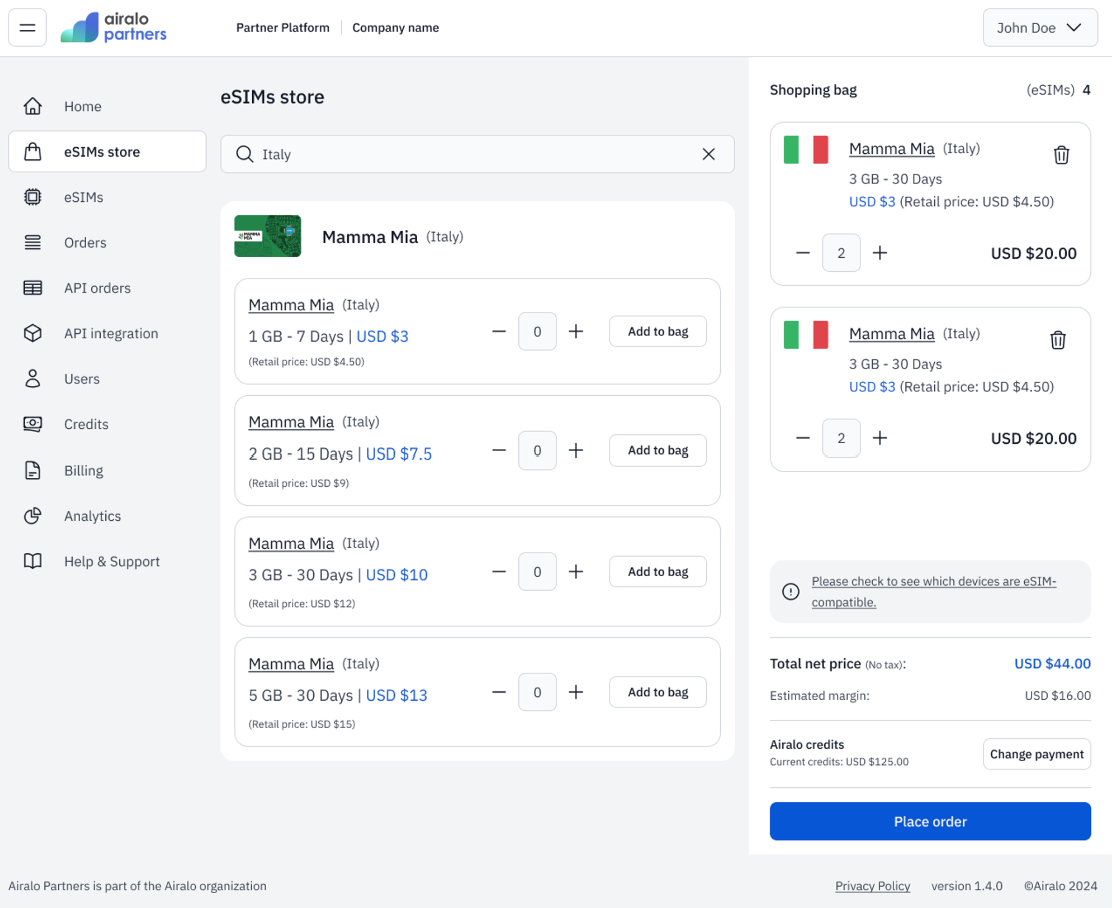
Task: Remove the second shopping bag item via trash icon
Action: (1058, 340)
